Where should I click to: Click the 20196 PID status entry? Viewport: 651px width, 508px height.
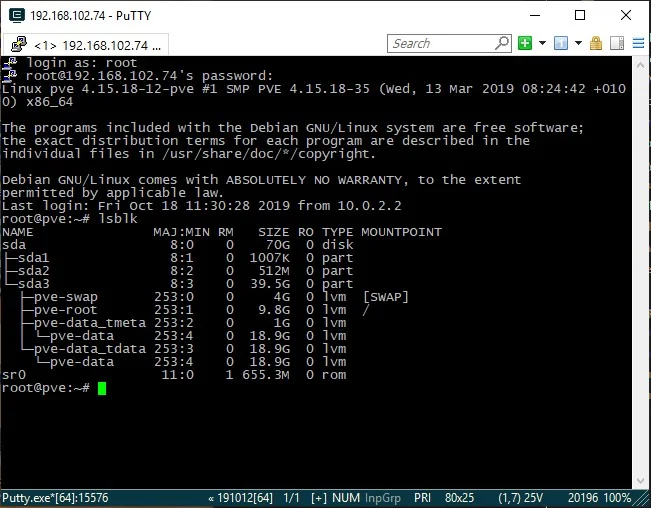tap(583, 498)
